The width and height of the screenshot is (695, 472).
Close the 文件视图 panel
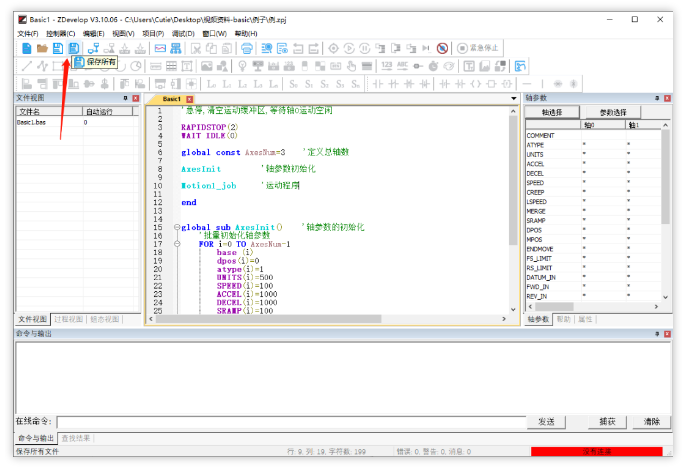[x=136, y=98]
